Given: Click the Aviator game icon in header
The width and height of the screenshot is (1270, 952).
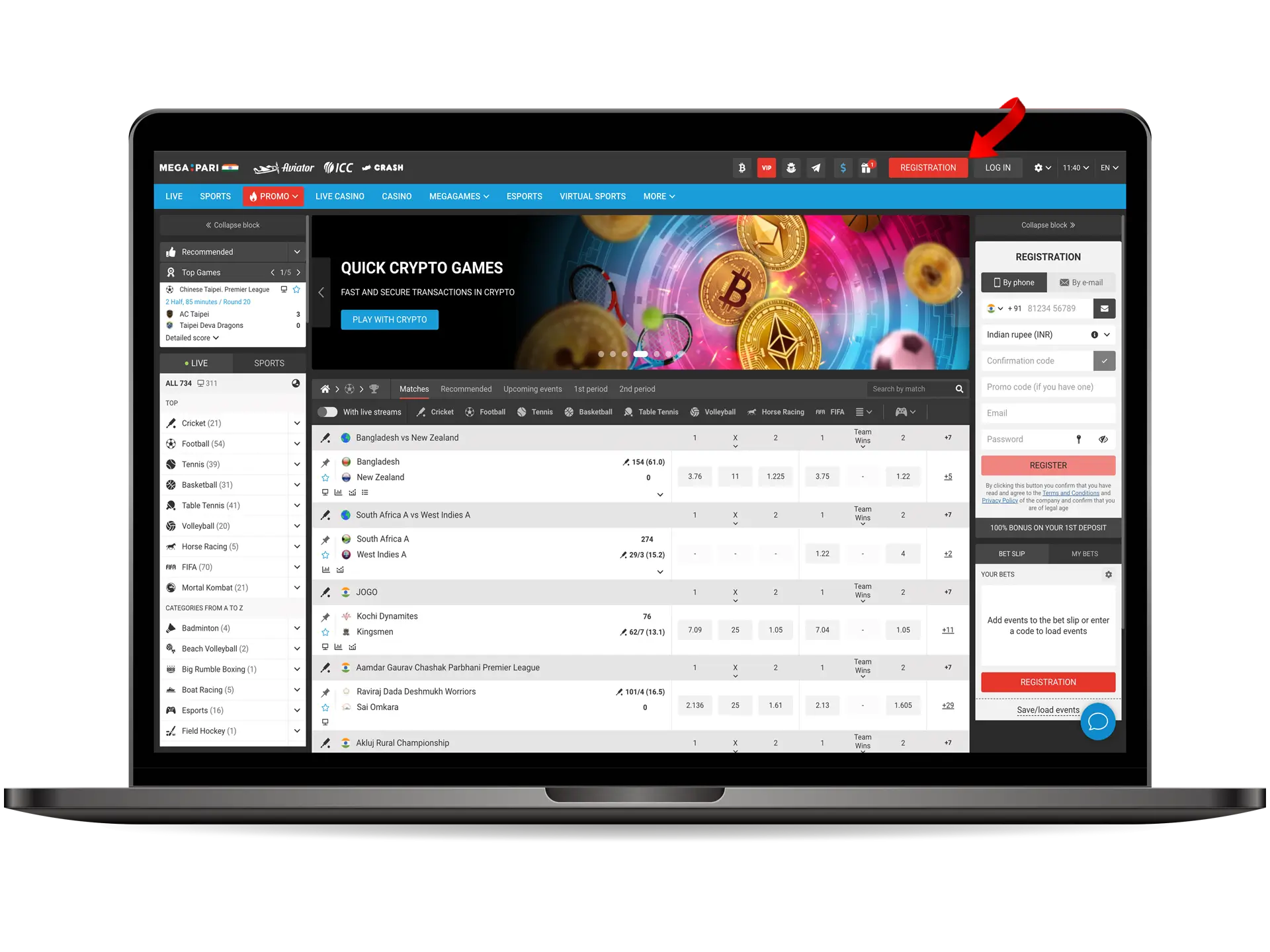Looking at the screenshot, I should pos(284,167).
